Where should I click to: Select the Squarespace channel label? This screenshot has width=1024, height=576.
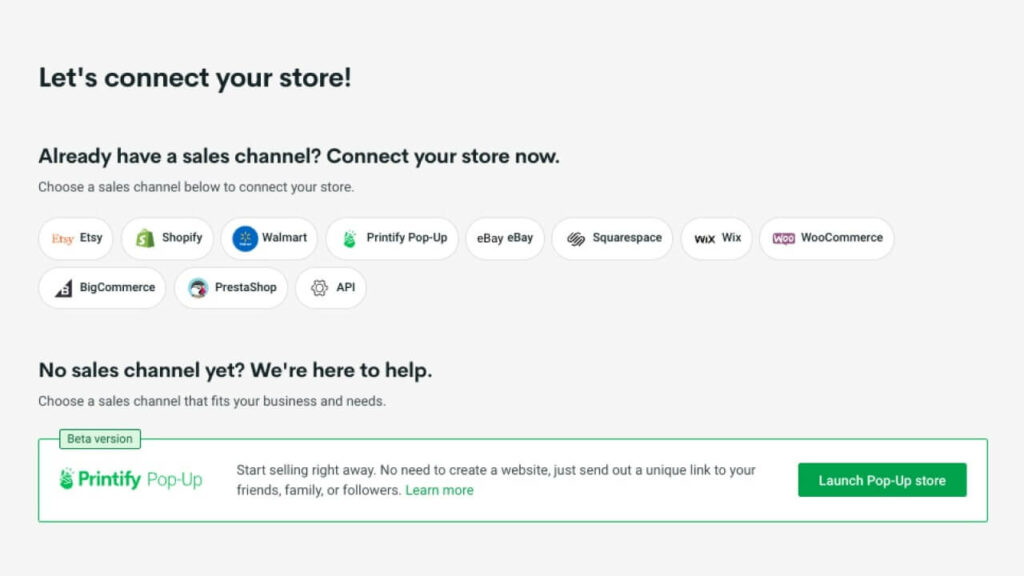point(627,238)
